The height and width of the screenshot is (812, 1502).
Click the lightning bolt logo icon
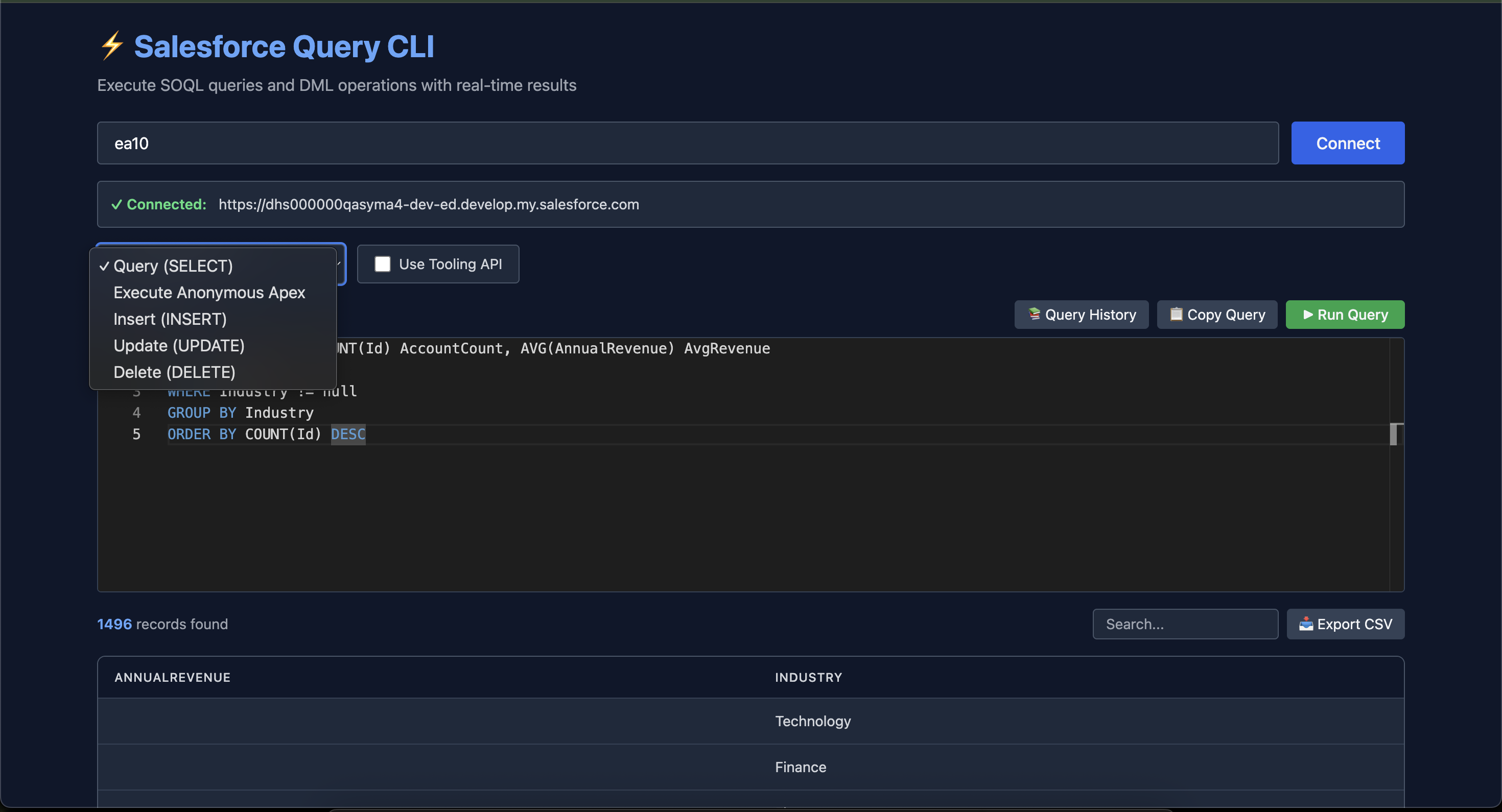111,46
